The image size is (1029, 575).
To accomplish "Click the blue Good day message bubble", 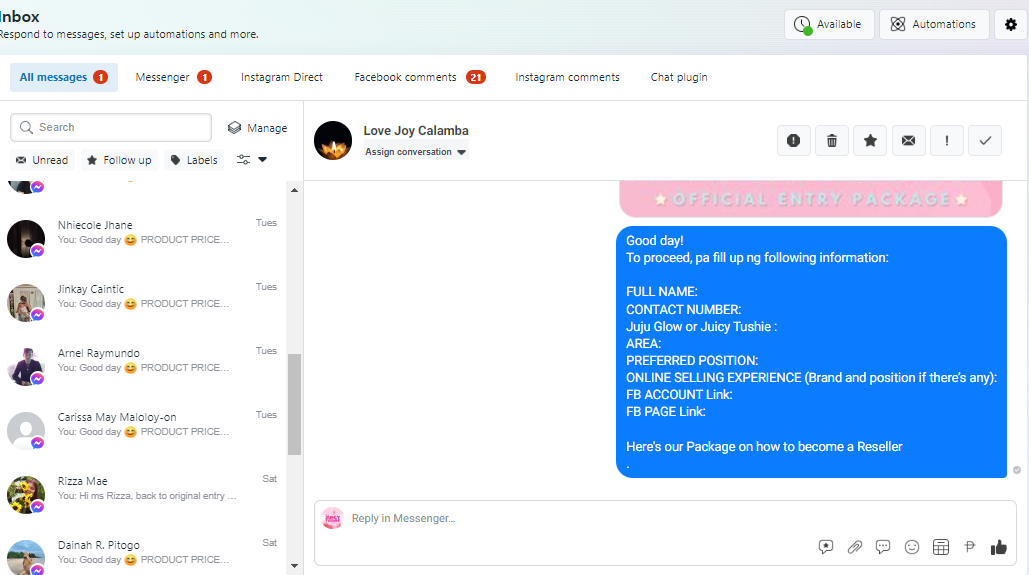I will pos(811,352).
